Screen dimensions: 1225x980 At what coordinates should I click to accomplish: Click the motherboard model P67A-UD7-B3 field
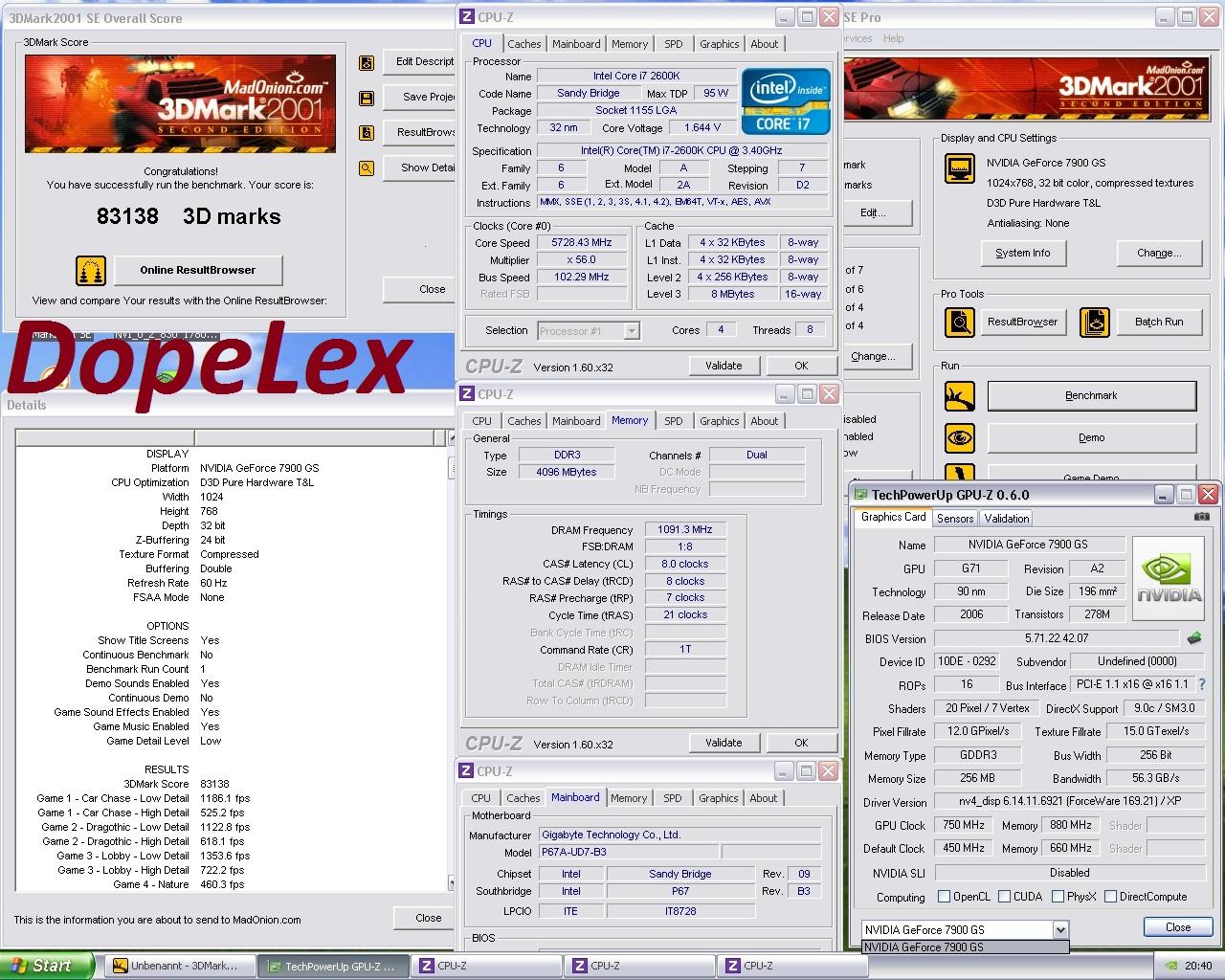coord(629,852)
